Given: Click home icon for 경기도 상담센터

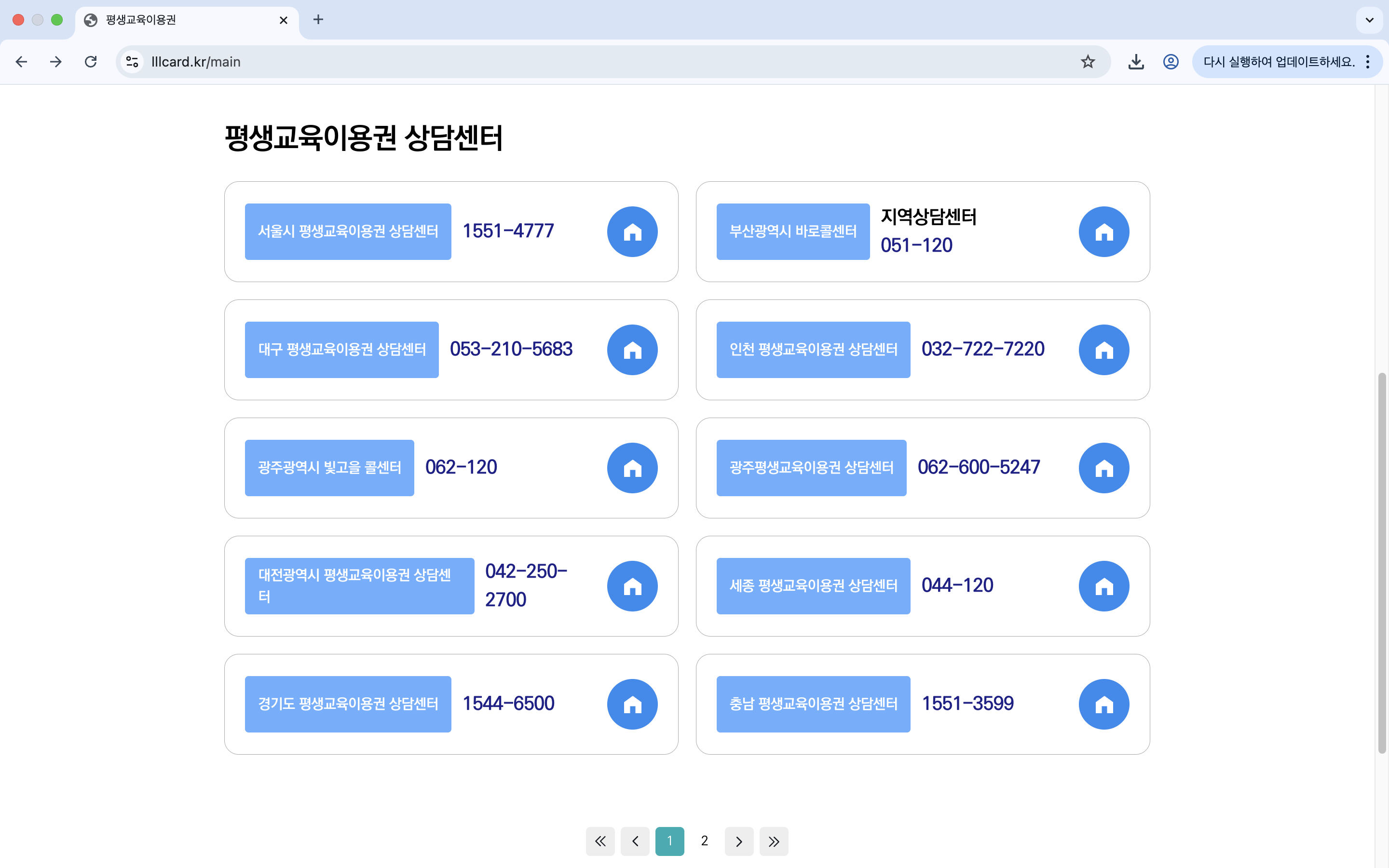Looking at the screenshot, I should 632,705.
